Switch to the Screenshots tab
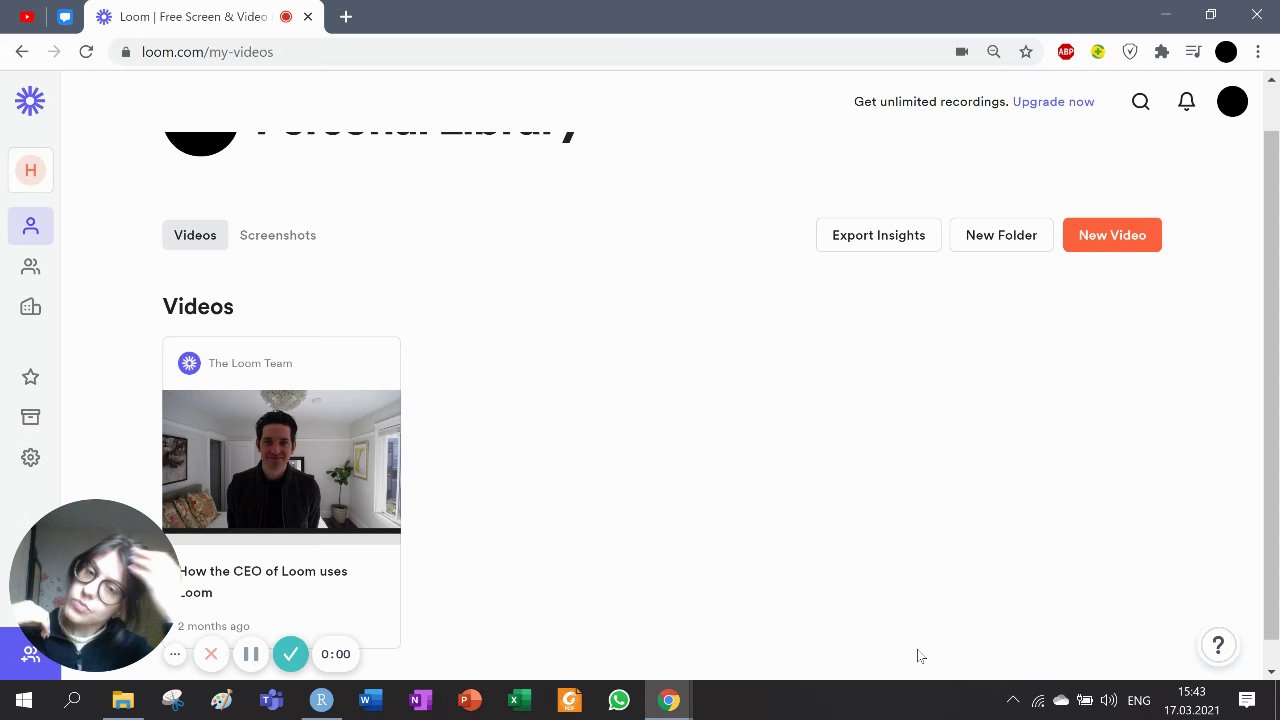 pyautogui.click(x=278, y=235)
